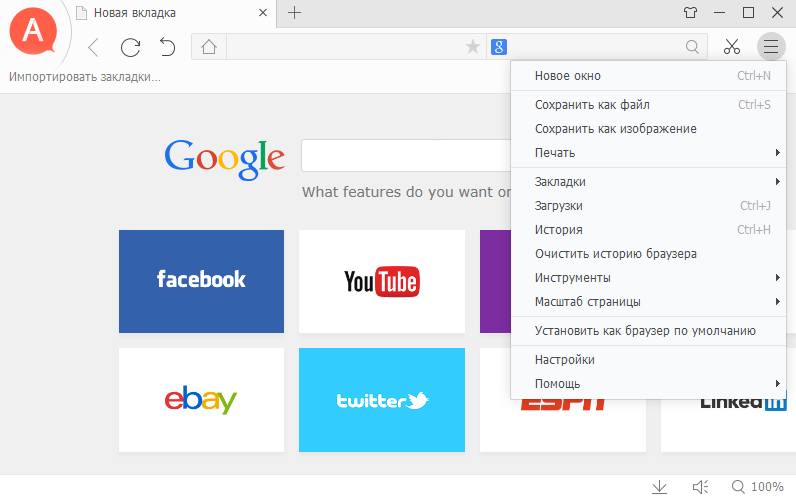The height and width of the screenshot is (498, 796).
Task: Select Сохранить как файл
Action: pos(648,105)
